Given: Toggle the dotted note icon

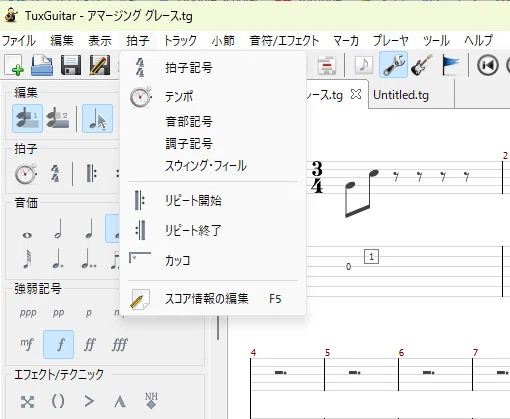Looking at the screenshot, I should (58, 259).
